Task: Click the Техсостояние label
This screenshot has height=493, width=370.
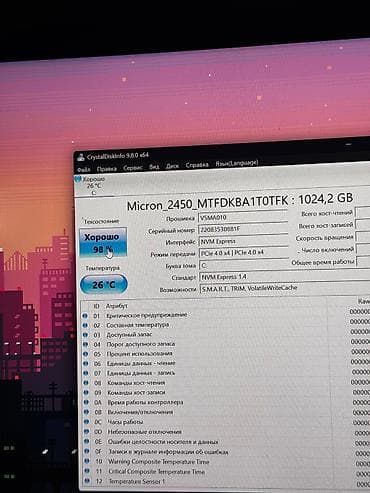Action: (x=101, y=221)
